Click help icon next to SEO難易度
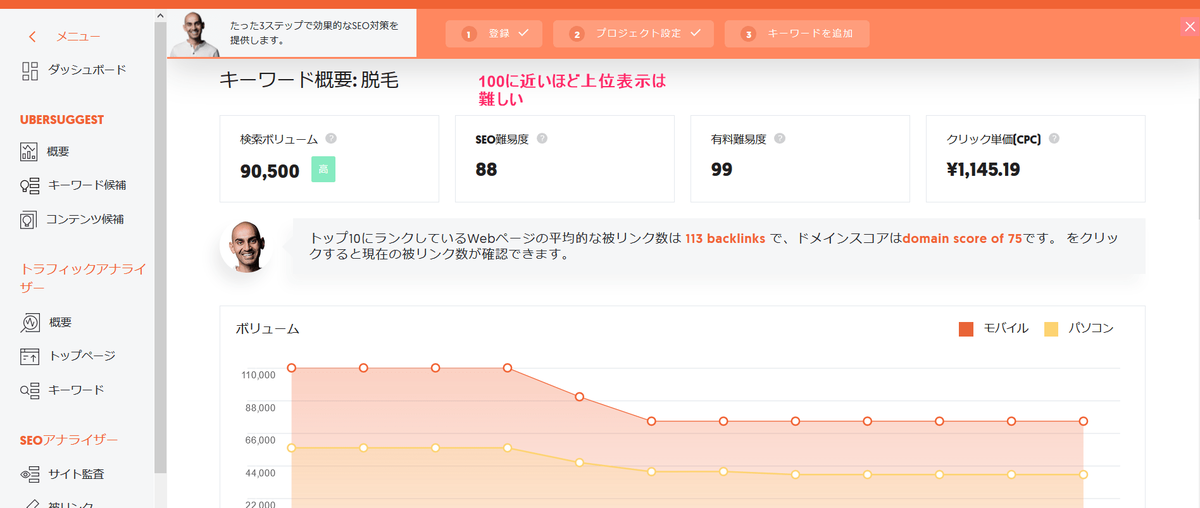 543,139
